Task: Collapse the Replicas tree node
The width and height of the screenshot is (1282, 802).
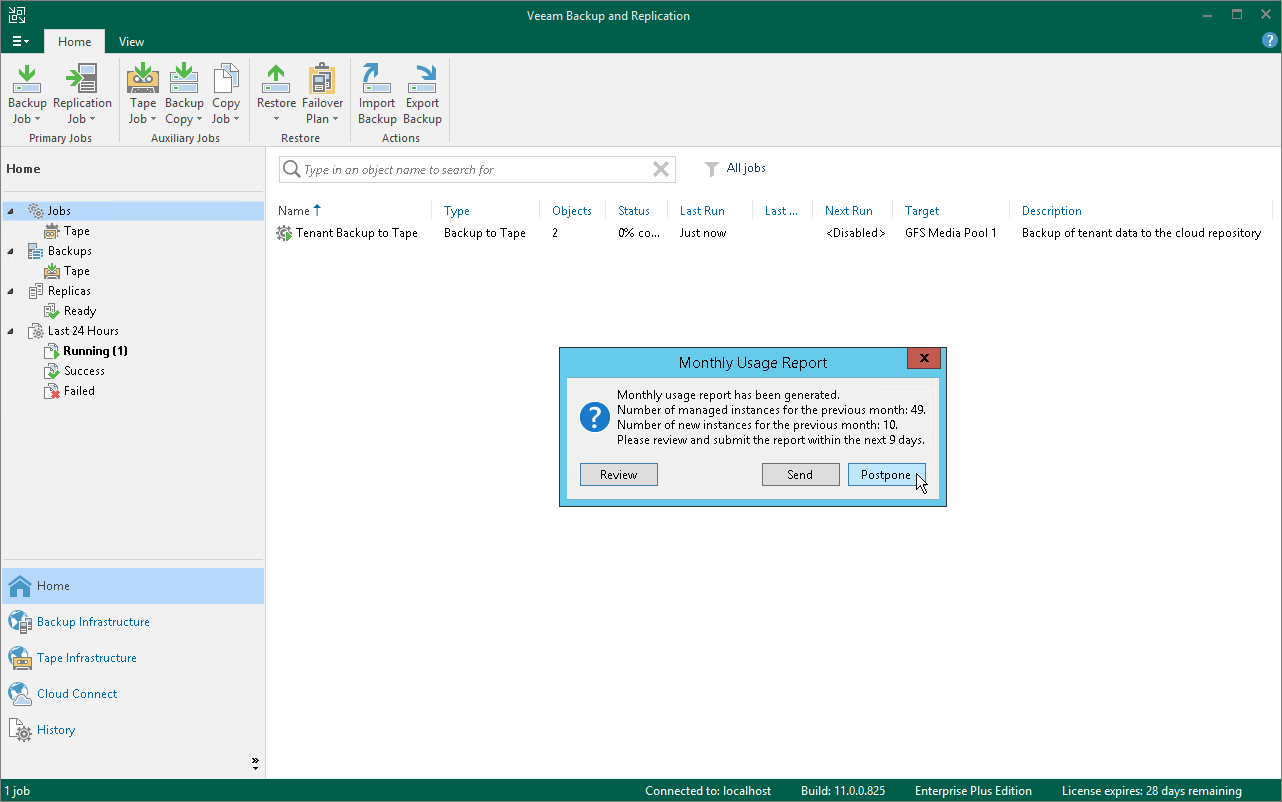Action: point(10,291)
